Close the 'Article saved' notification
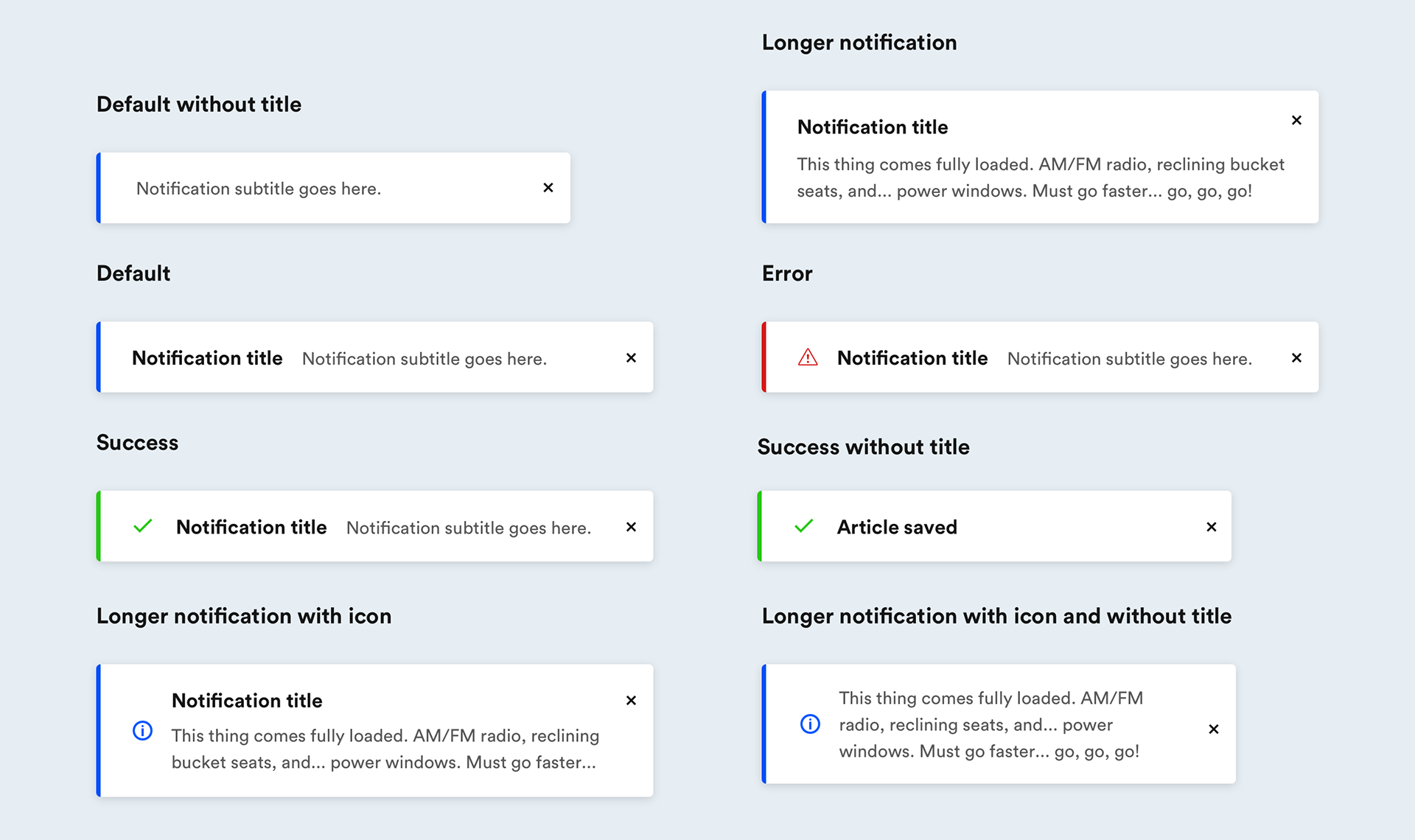This screenshot has width=1415, height=840. pyautogui.click(x=1211, y=527)
